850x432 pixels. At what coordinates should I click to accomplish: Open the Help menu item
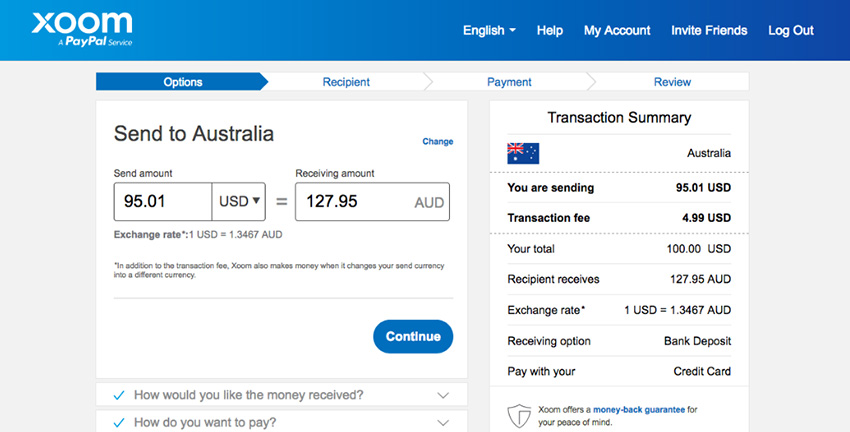(550, 30)
